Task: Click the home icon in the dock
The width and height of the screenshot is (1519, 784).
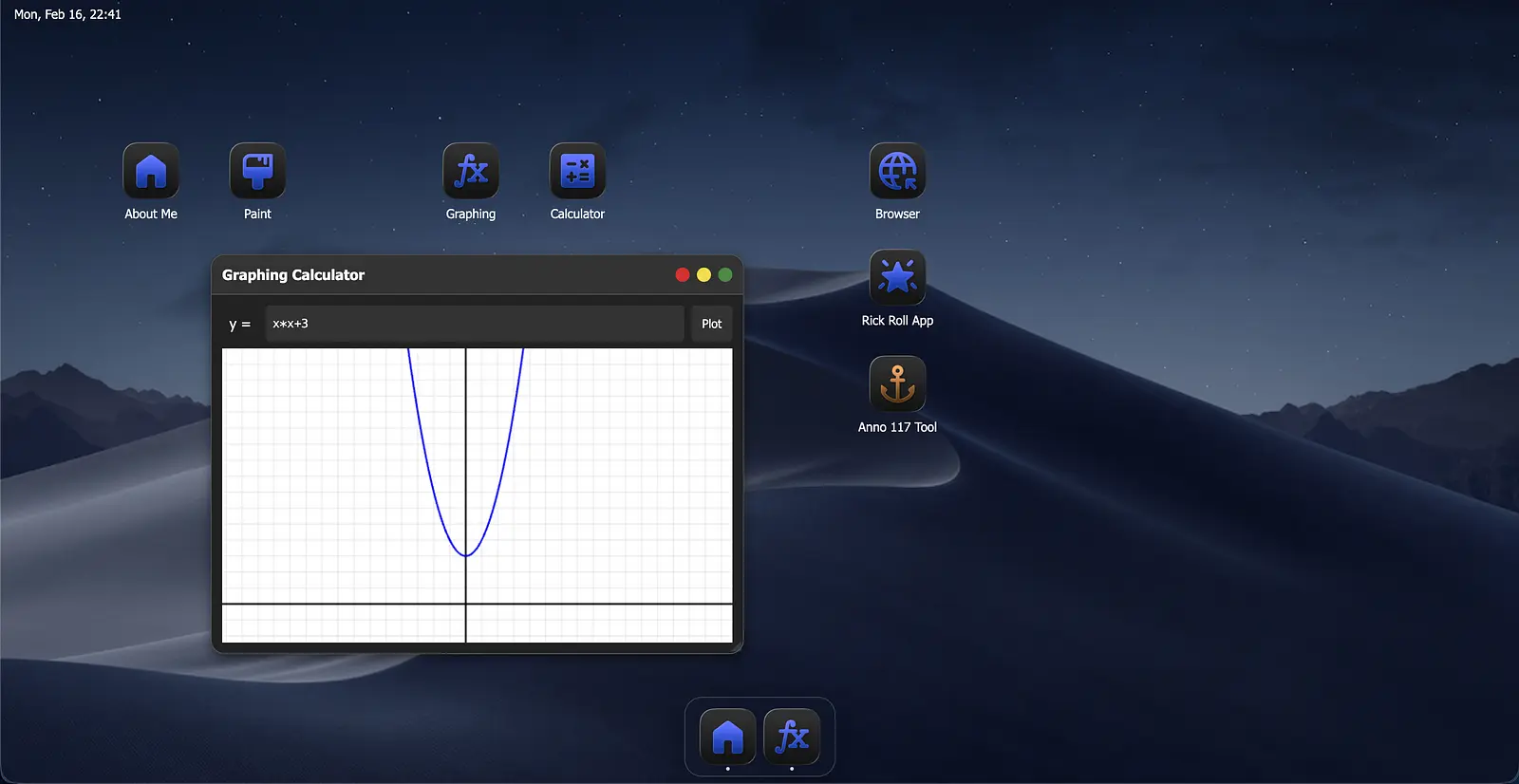Action: tap(728, 737)
